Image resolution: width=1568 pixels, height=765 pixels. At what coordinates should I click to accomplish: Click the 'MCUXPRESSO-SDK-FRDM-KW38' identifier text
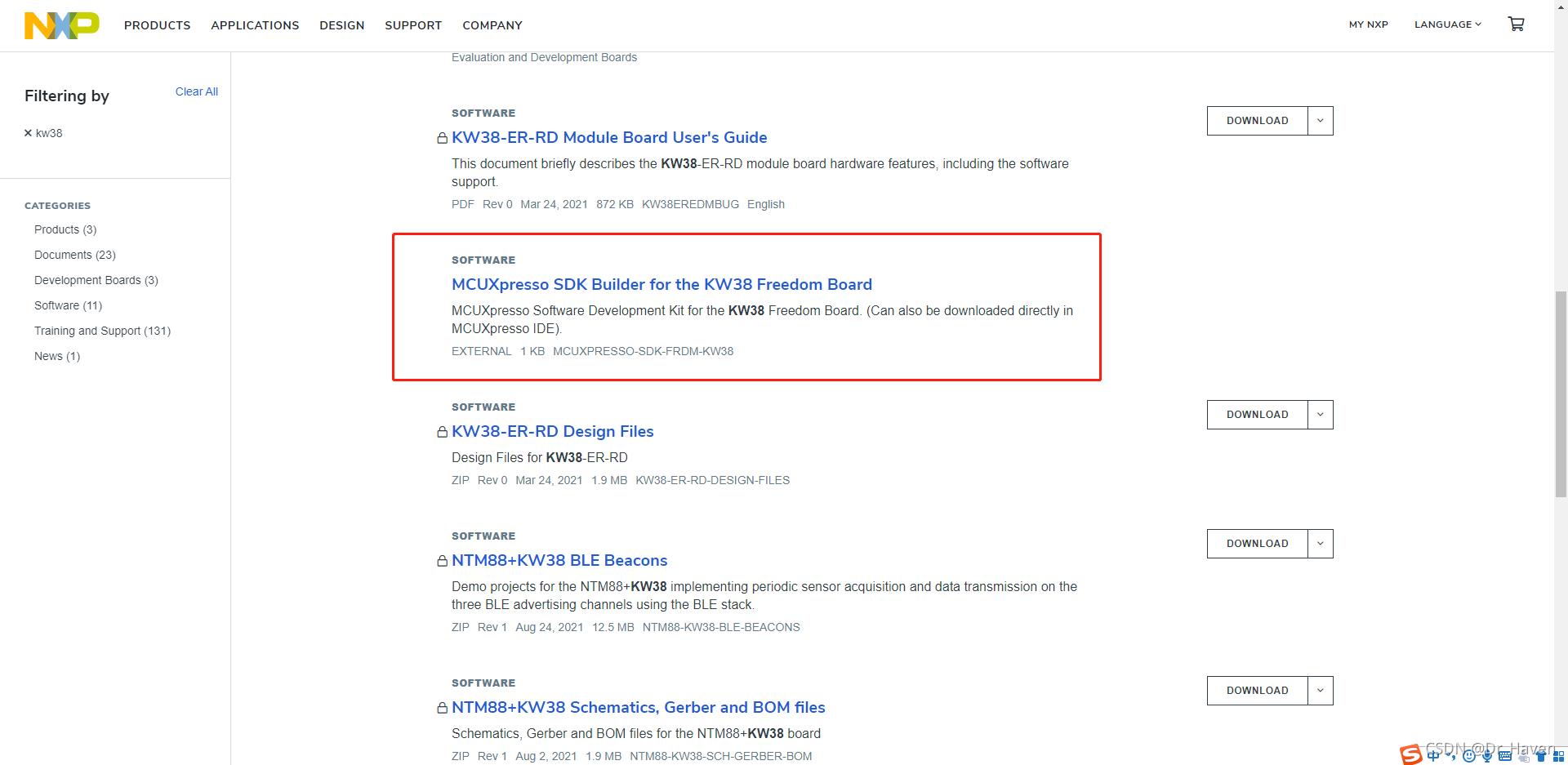tap(643, 351)
